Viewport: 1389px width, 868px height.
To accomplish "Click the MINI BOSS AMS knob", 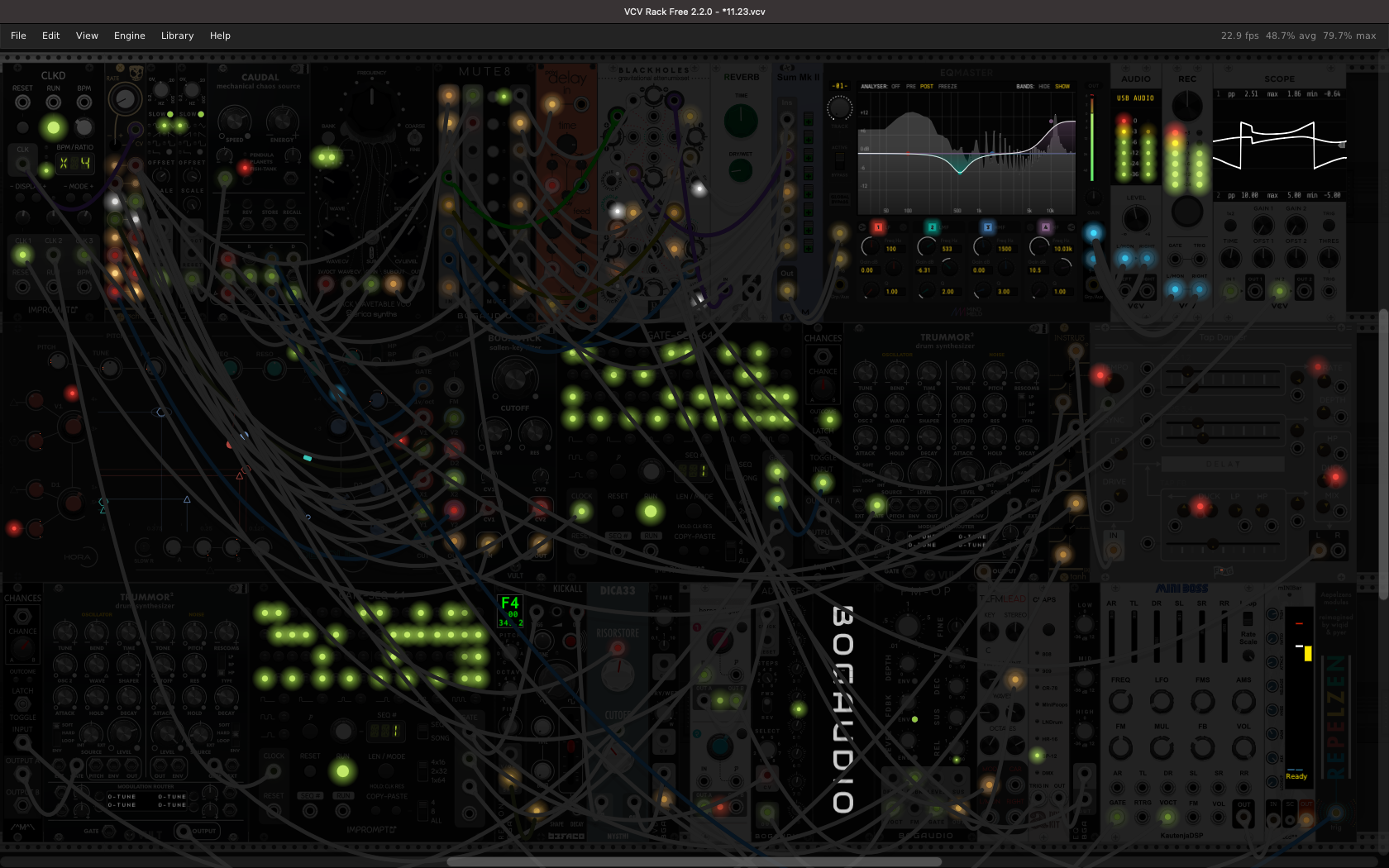I will pos(1243,702).
